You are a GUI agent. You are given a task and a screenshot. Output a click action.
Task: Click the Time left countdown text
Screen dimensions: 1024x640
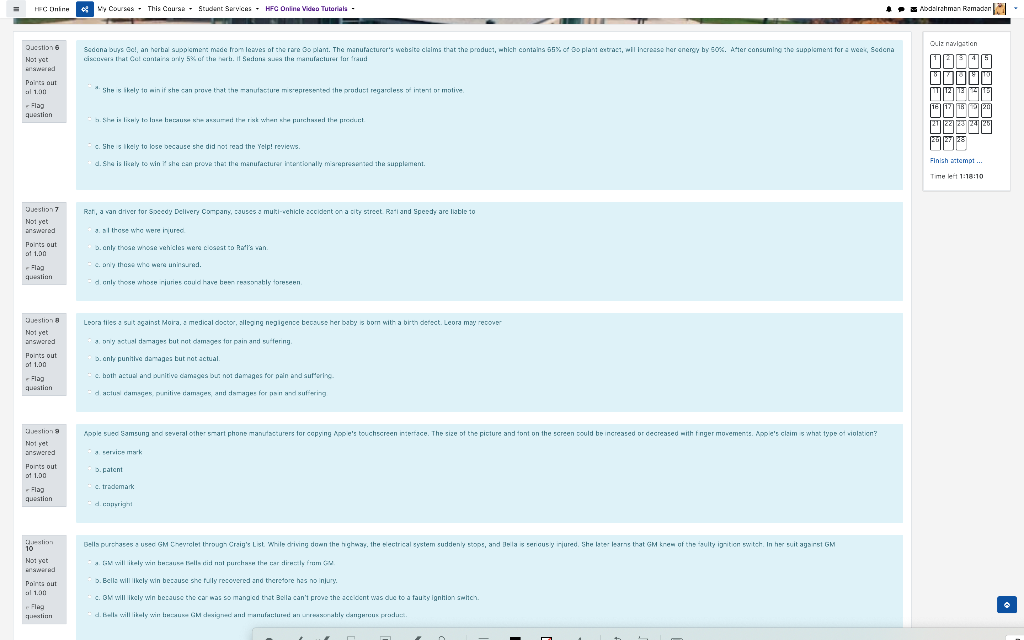click(x=956, y=176)
